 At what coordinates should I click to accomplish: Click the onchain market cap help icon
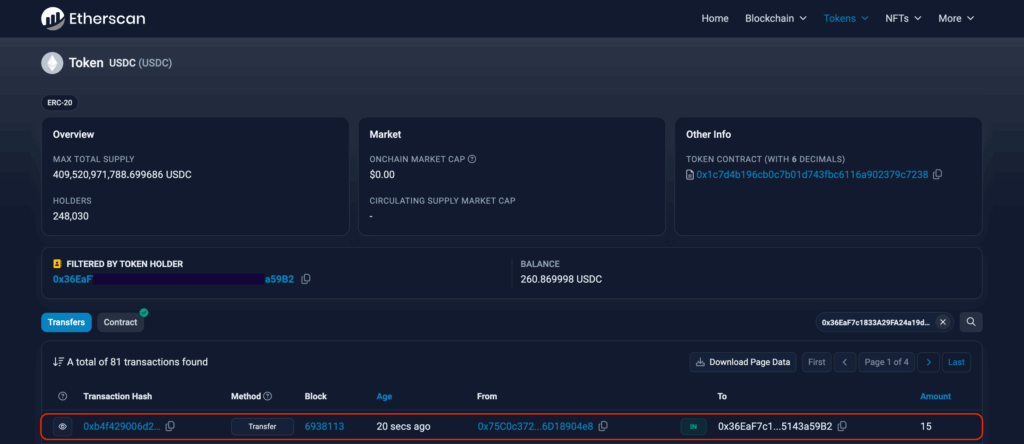pos(472,159)
